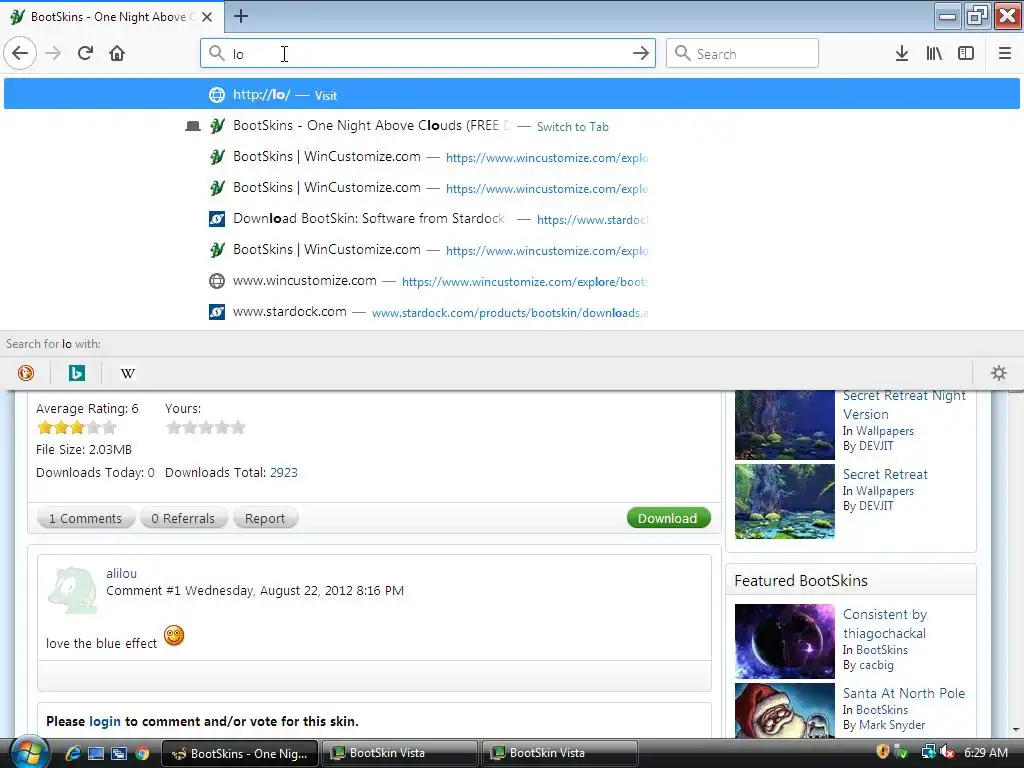Click the magnifier icon in Search box
Screen dimensions: 1024x768
point(682,53)
